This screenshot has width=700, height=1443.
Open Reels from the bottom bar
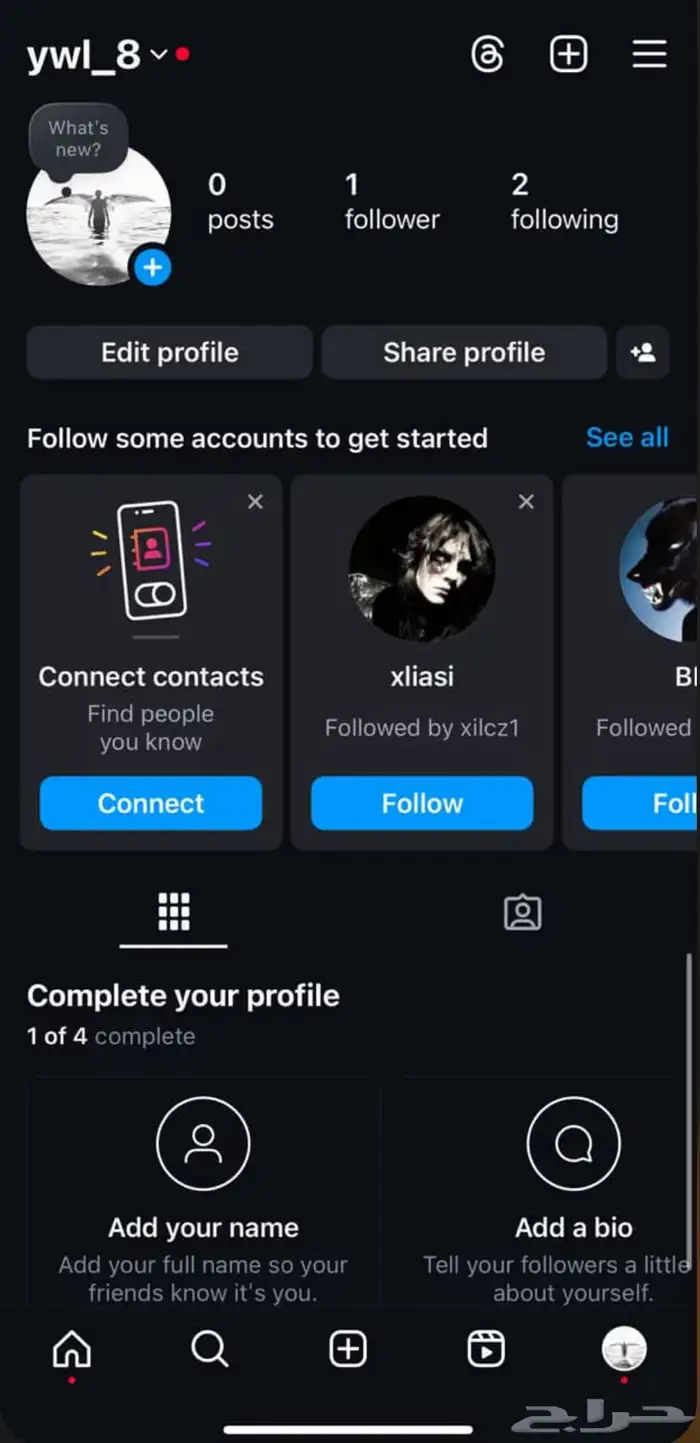pyautogui.click(x=486, y=1350)
